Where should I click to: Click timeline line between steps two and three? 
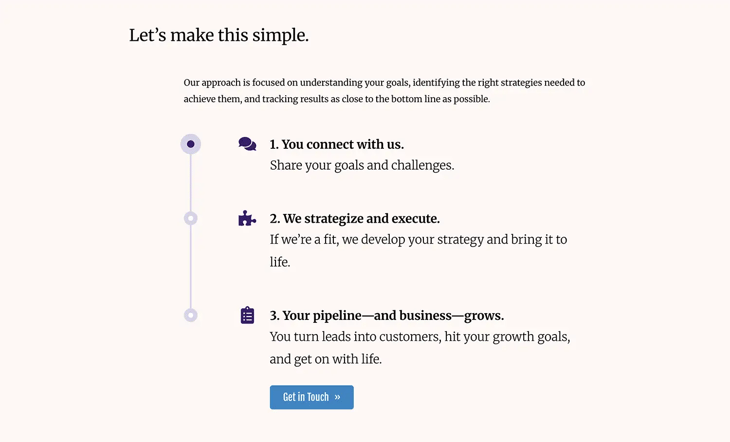click(191, 267)
